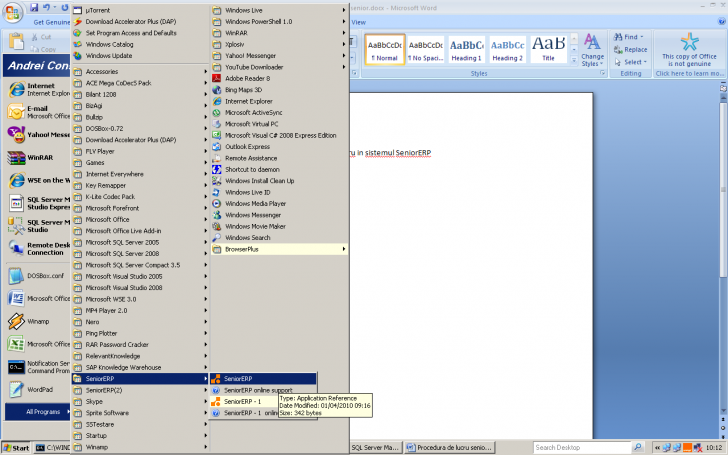Image resolution: width=728 pixels, height=455 pixels.
Task: Open WordPad from start menu
Action: pos(37,390)
